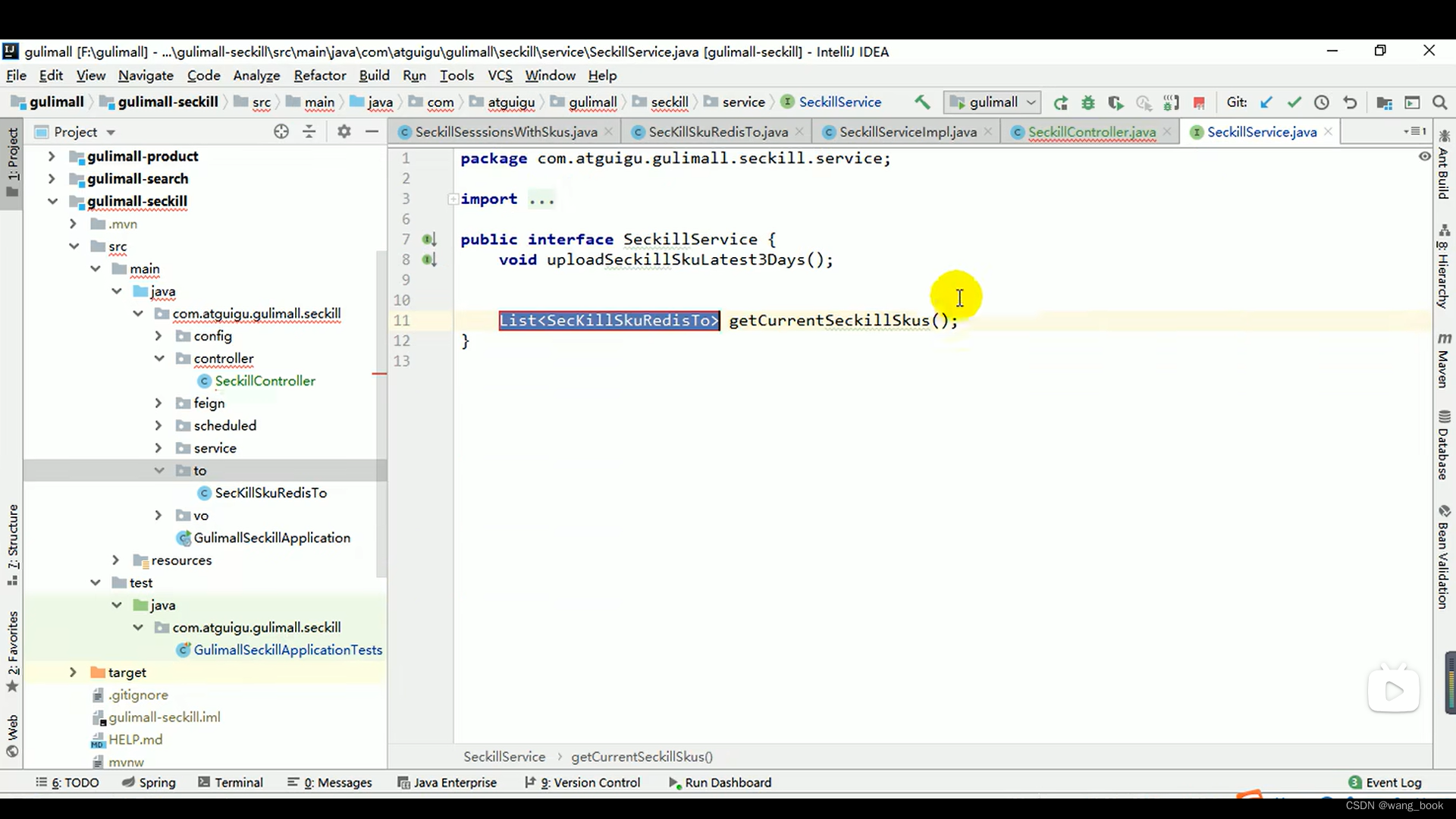Expand the gulimall-product module
This screenshot has width=1456, height=819.
[52, 156]
